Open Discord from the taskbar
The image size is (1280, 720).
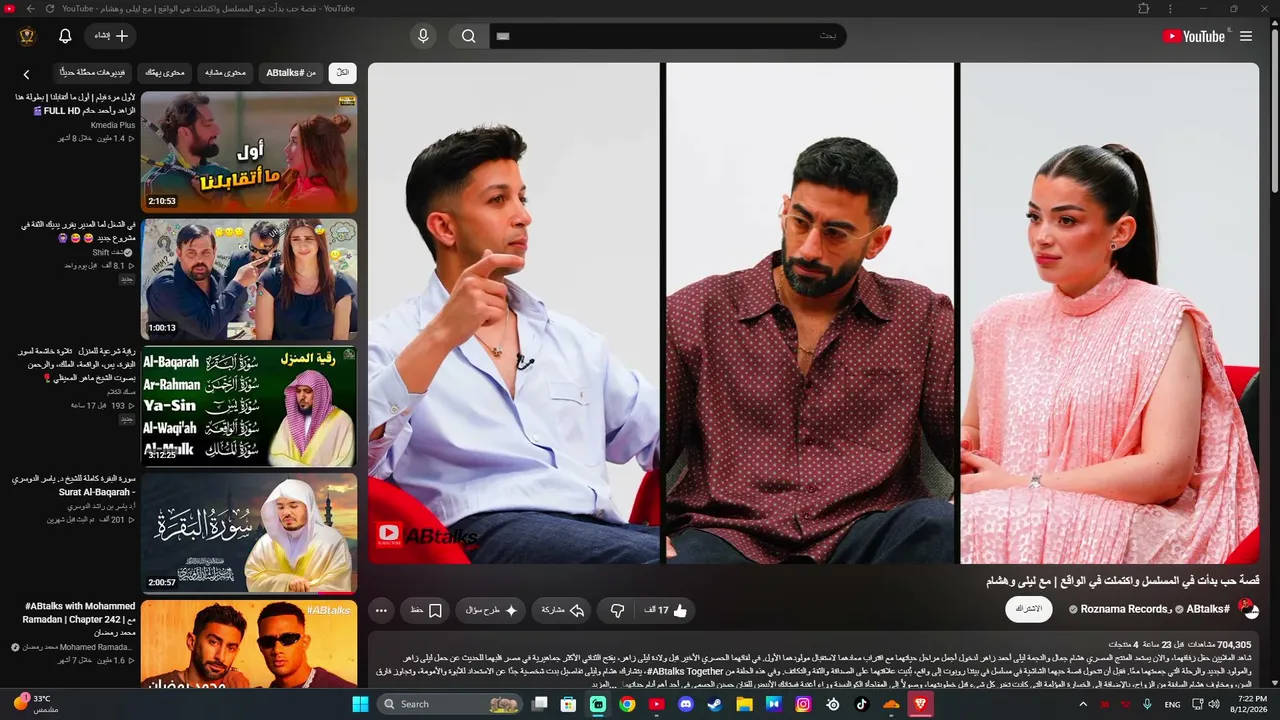click(x=685, y=704)
